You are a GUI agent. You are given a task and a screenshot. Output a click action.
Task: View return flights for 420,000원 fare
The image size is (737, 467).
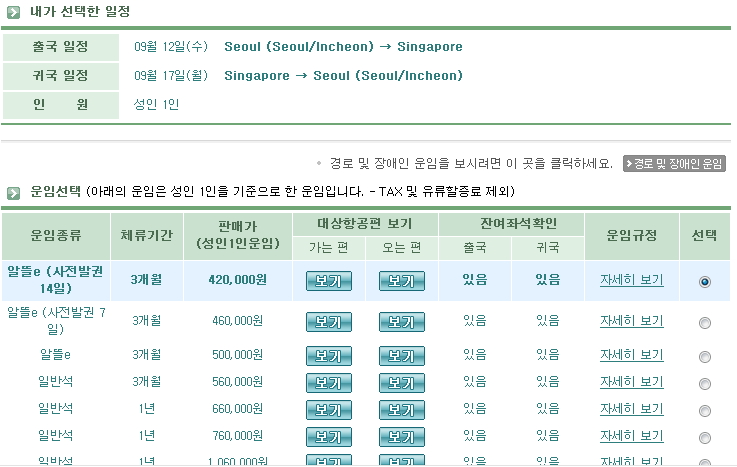click(x=401, y=281)
